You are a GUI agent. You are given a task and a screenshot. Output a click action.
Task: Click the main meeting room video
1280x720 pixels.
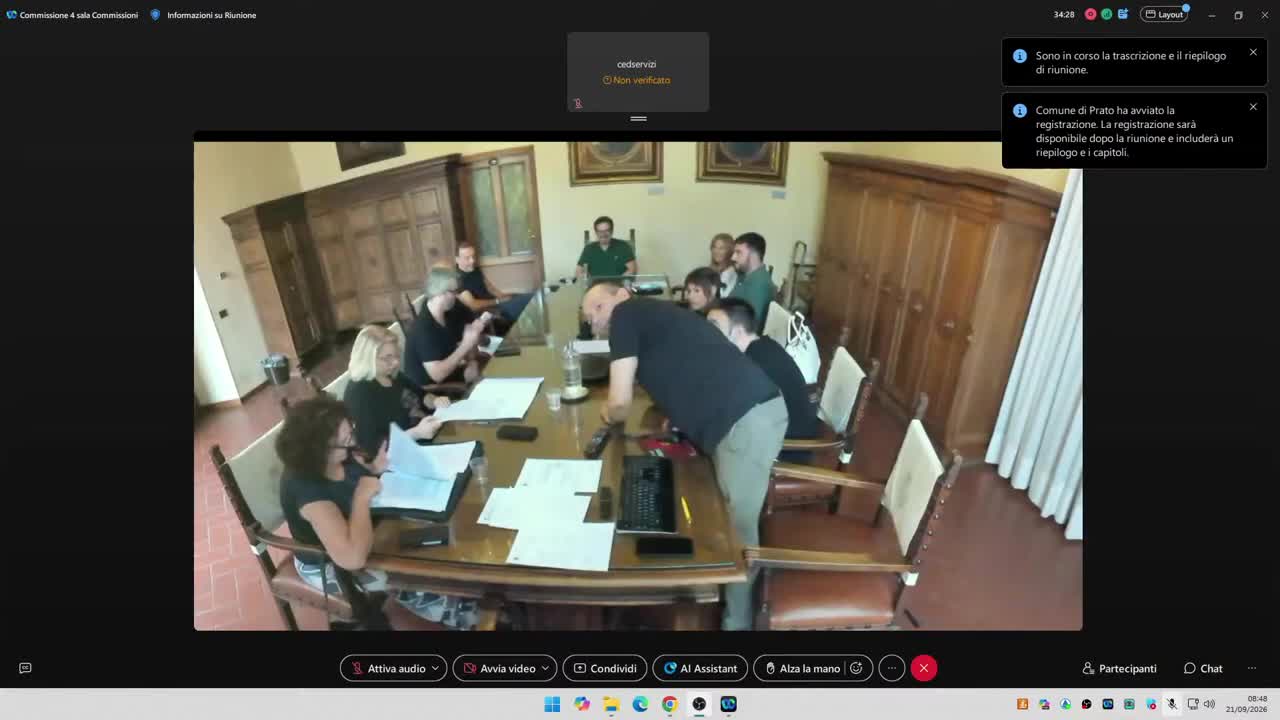[638, 386]
